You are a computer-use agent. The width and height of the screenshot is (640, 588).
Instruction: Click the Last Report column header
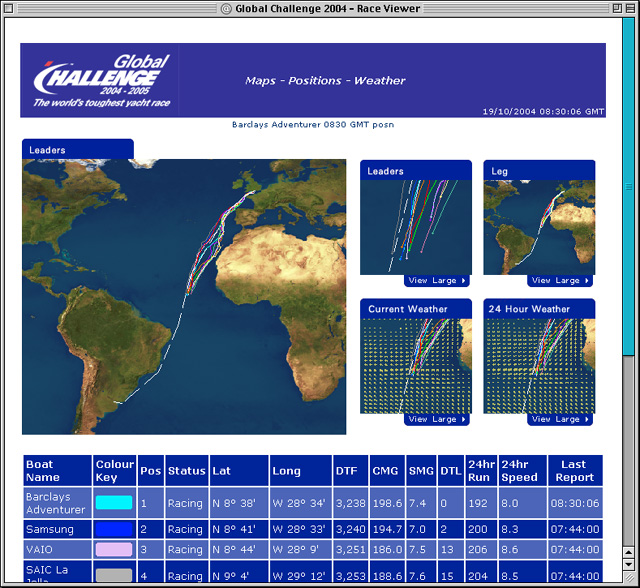(x=575, y=470)
